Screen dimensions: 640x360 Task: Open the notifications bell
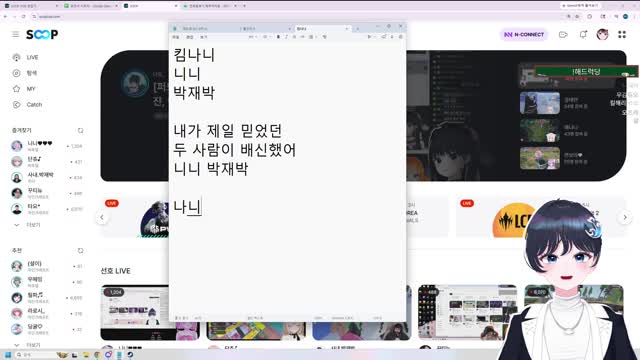(583, 35)
